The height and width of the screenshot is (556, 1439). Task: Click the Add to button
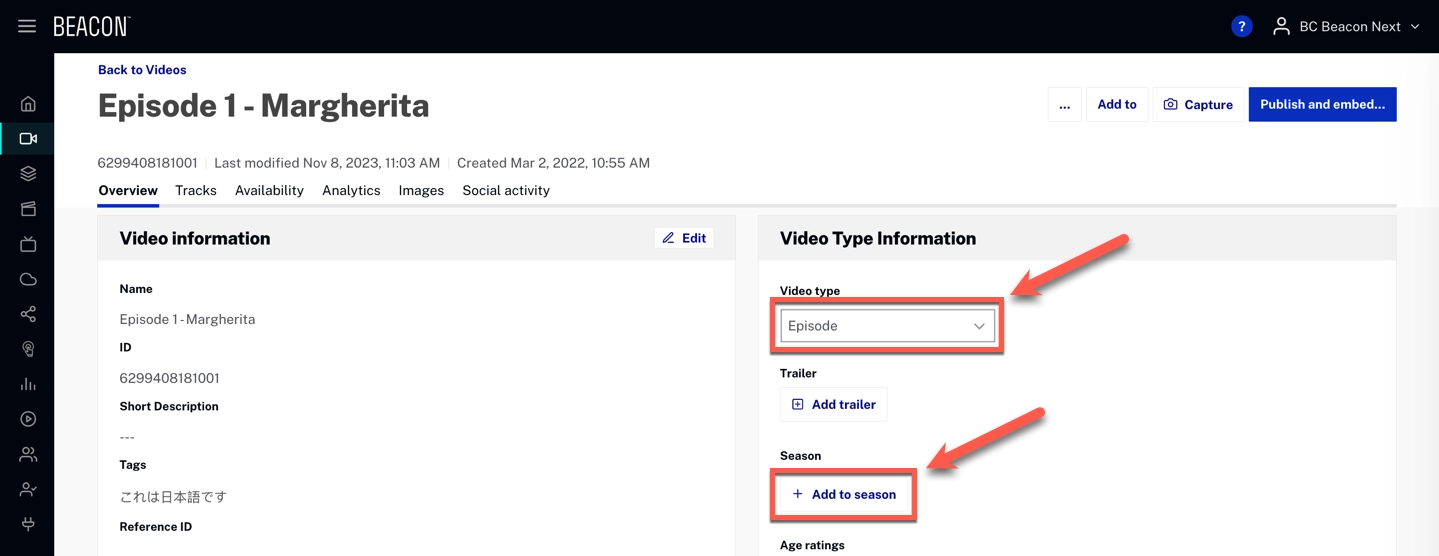pos(1116,104)
